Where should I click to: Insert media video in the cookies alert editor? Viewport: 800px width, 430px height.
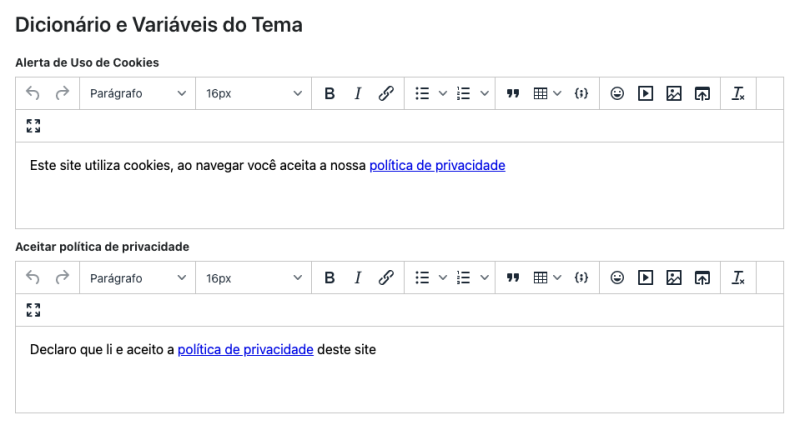coord(646,94)
